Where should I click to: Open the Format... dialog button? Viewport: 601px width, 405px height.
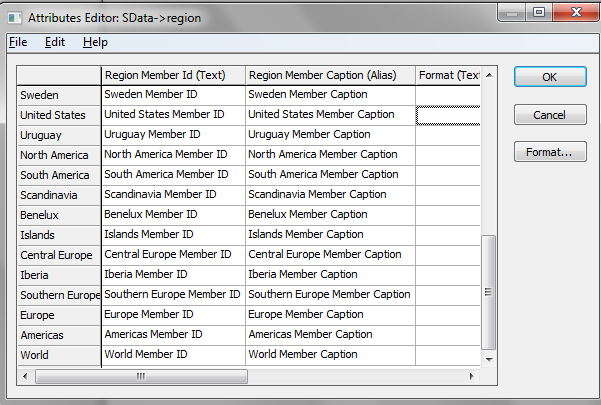point(550,152)
